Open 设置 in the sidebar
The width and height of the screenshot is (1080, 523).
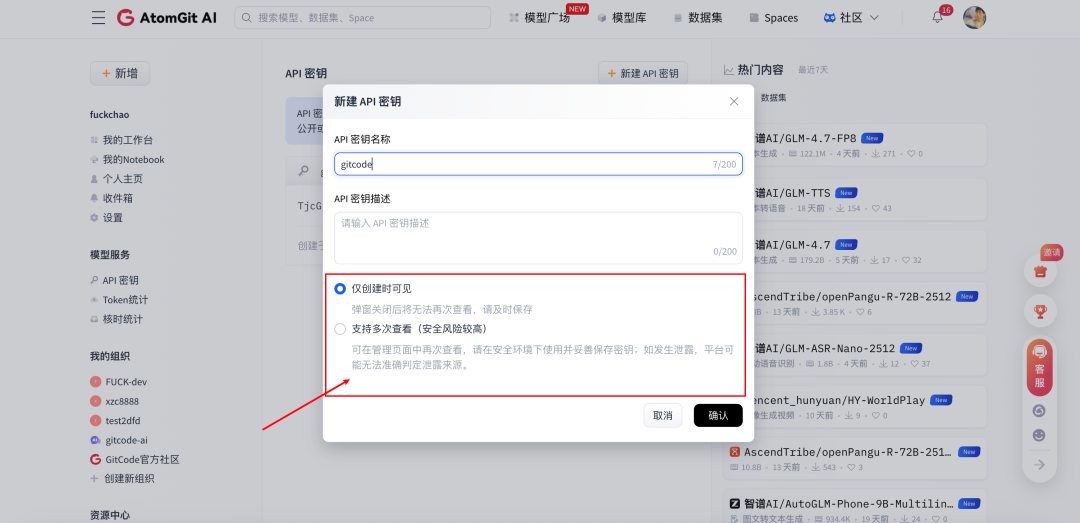[x=107, y=217]
